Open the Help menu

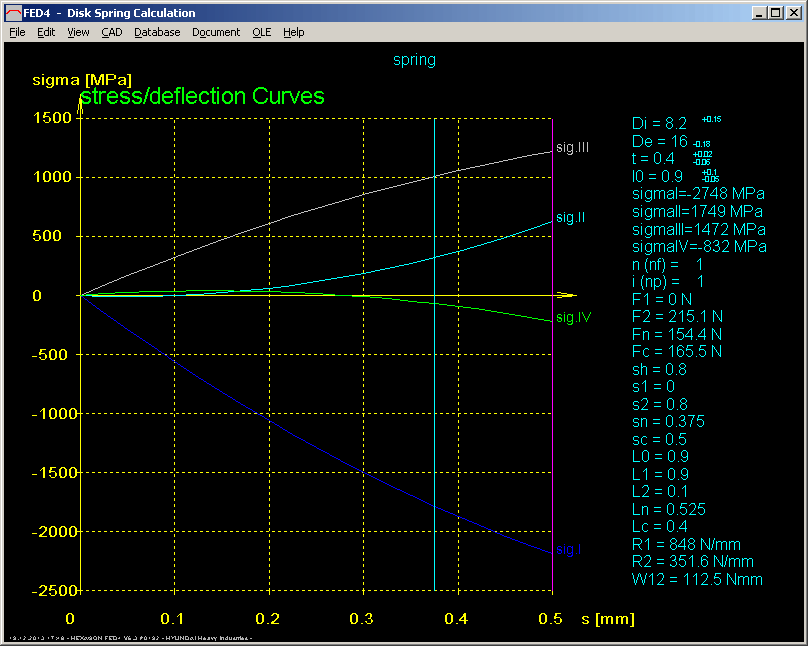pyautogui.click(x=293, y=32)
